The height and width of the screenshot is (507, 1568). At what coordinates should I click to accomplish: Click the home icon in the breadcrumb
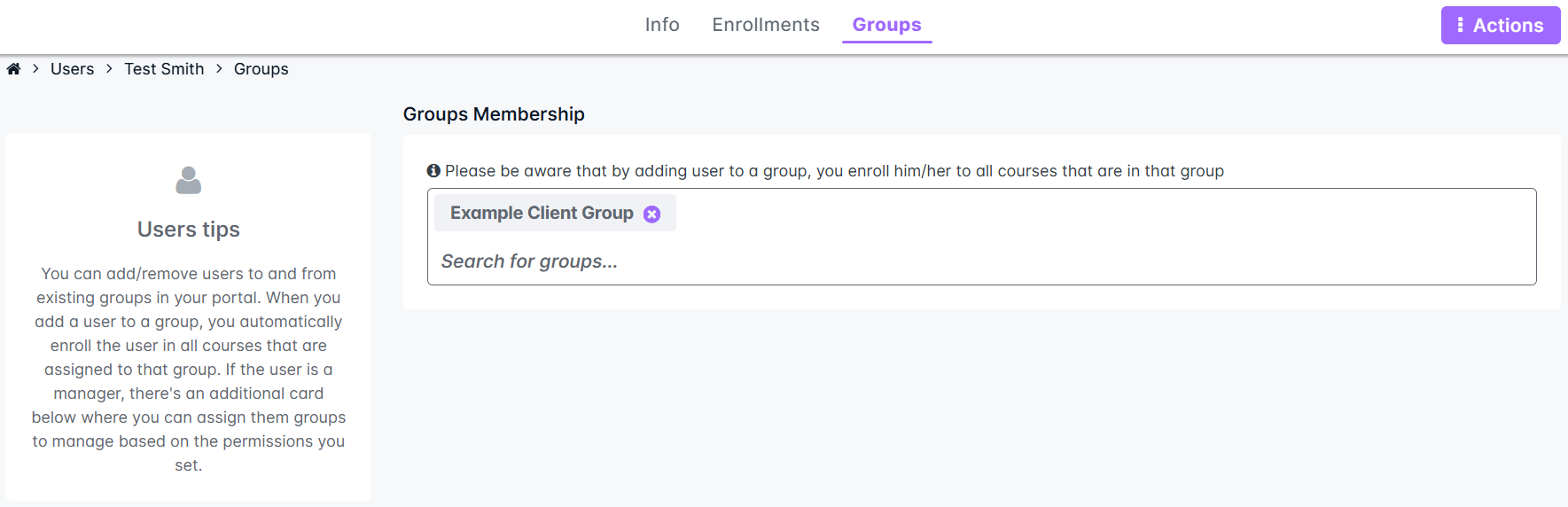point(14,69)
